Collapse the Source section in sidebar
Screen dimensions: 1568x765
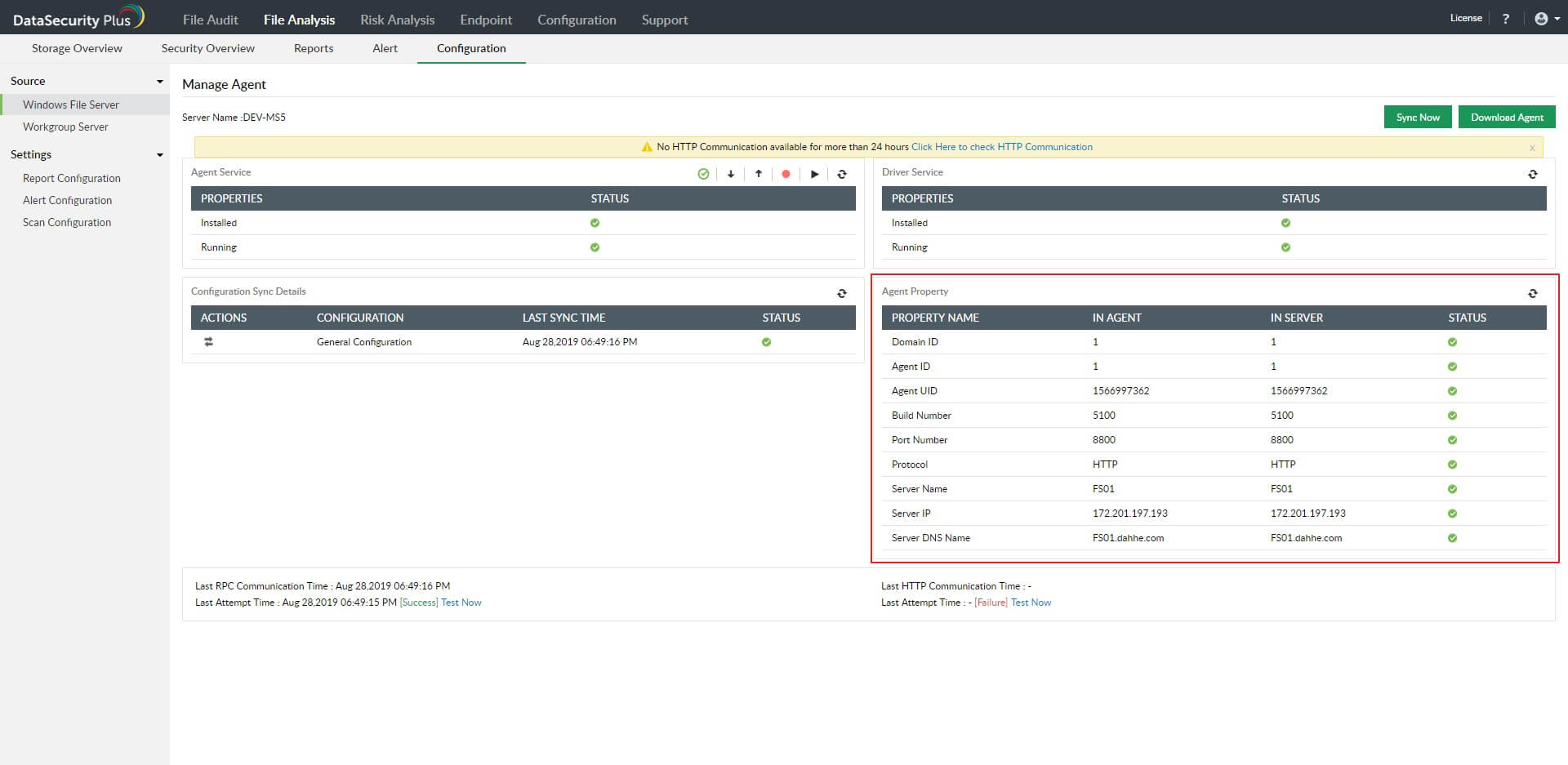click(160, 82)
